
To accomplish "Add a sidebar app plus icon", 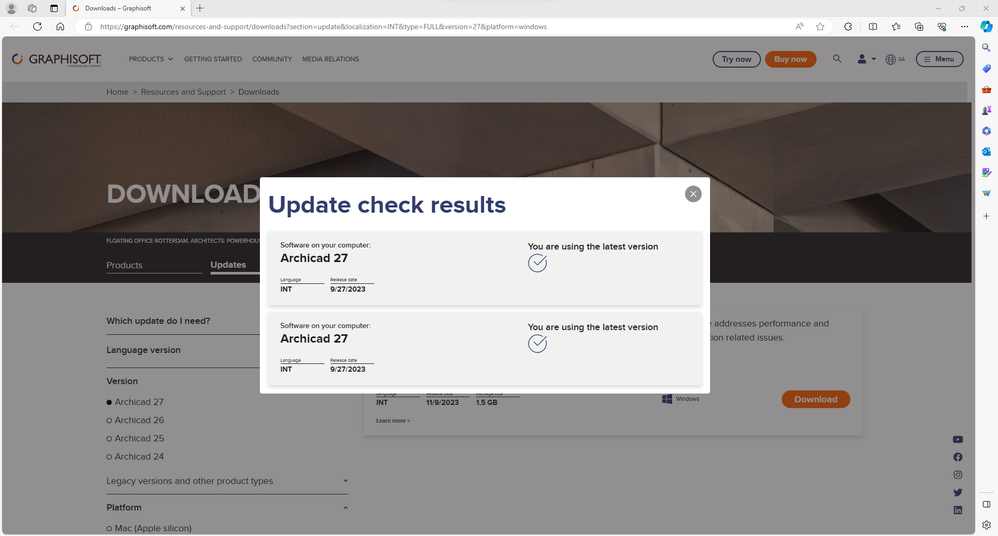I will (986, 216).
